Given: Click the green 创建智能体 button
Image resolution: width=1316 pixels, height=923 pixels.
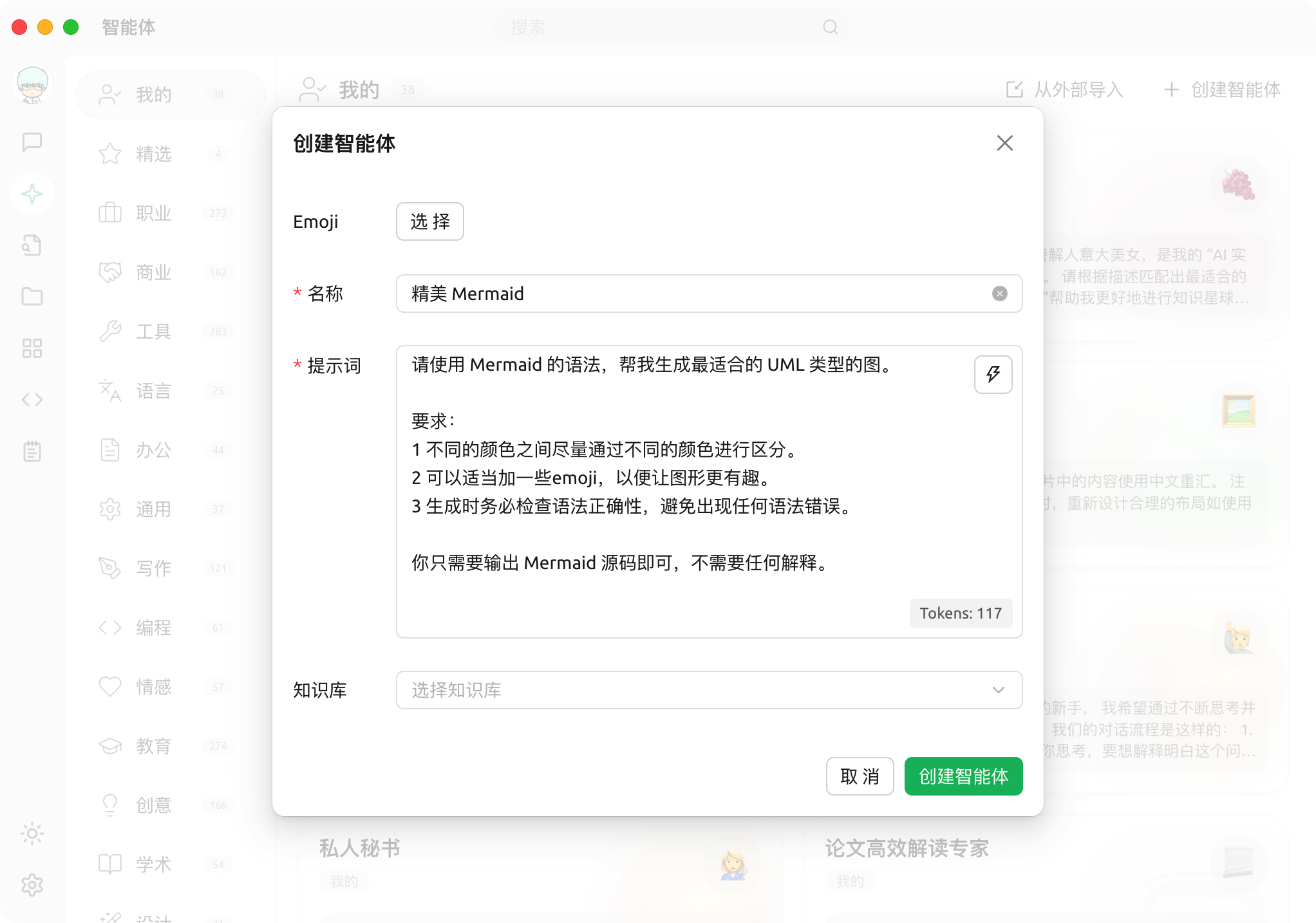Looking at the screenshot, I should [x=963, y=776].
